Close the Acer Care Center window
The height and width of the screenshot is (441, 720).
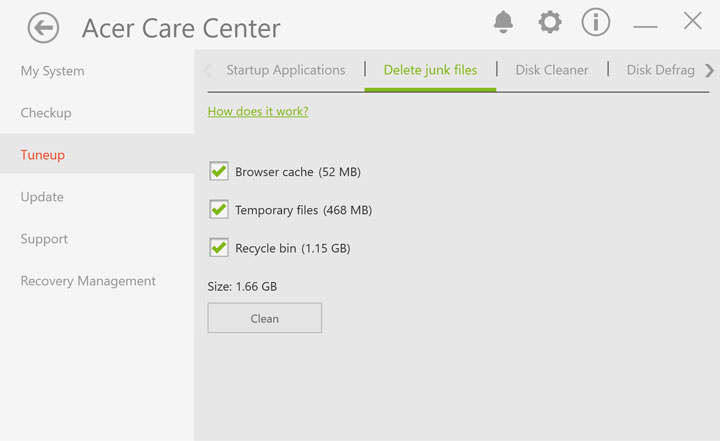tap(692, 22)
